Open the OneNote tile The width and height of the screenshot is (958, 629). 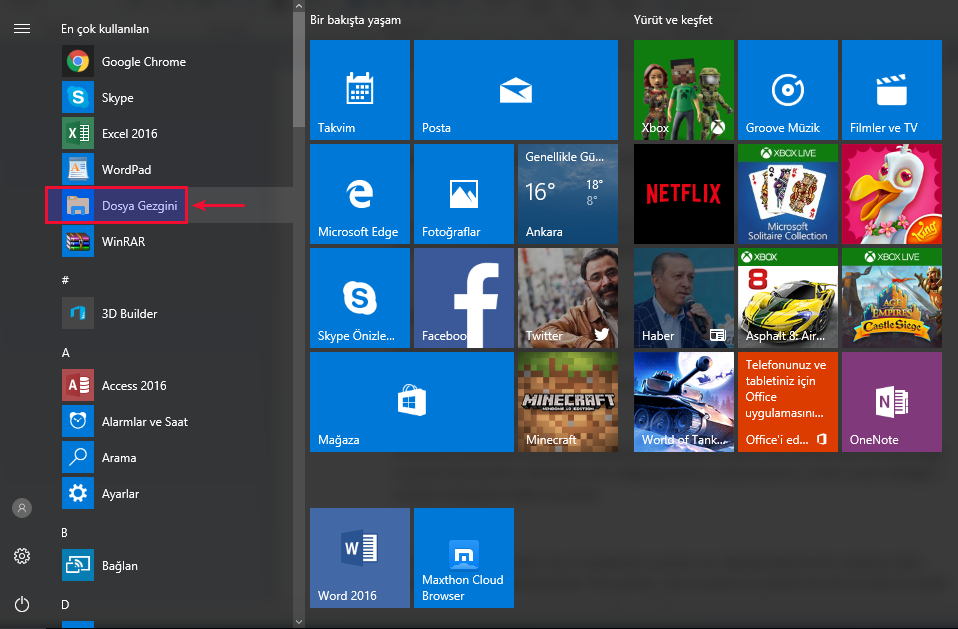point(891,402)
